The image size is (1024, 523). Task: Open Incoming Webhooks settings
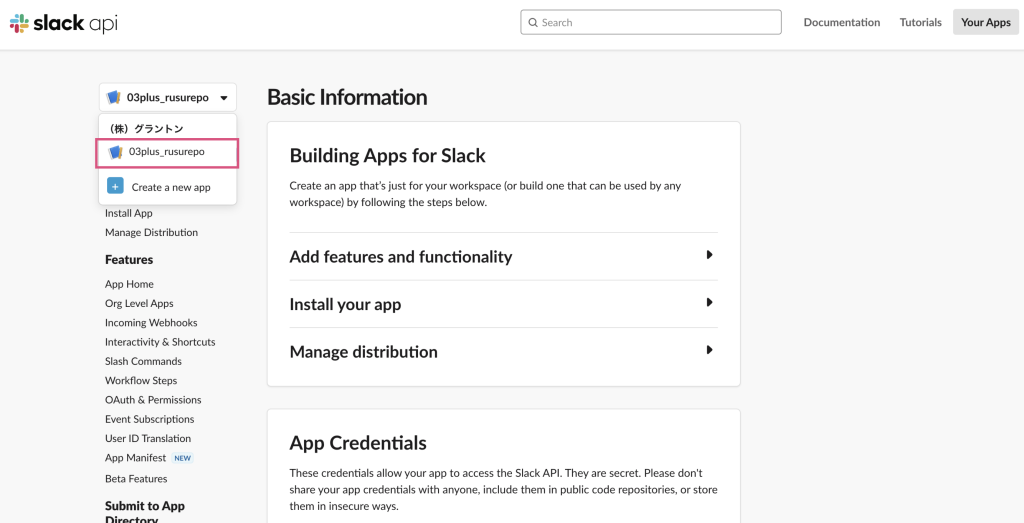(151, 323)
